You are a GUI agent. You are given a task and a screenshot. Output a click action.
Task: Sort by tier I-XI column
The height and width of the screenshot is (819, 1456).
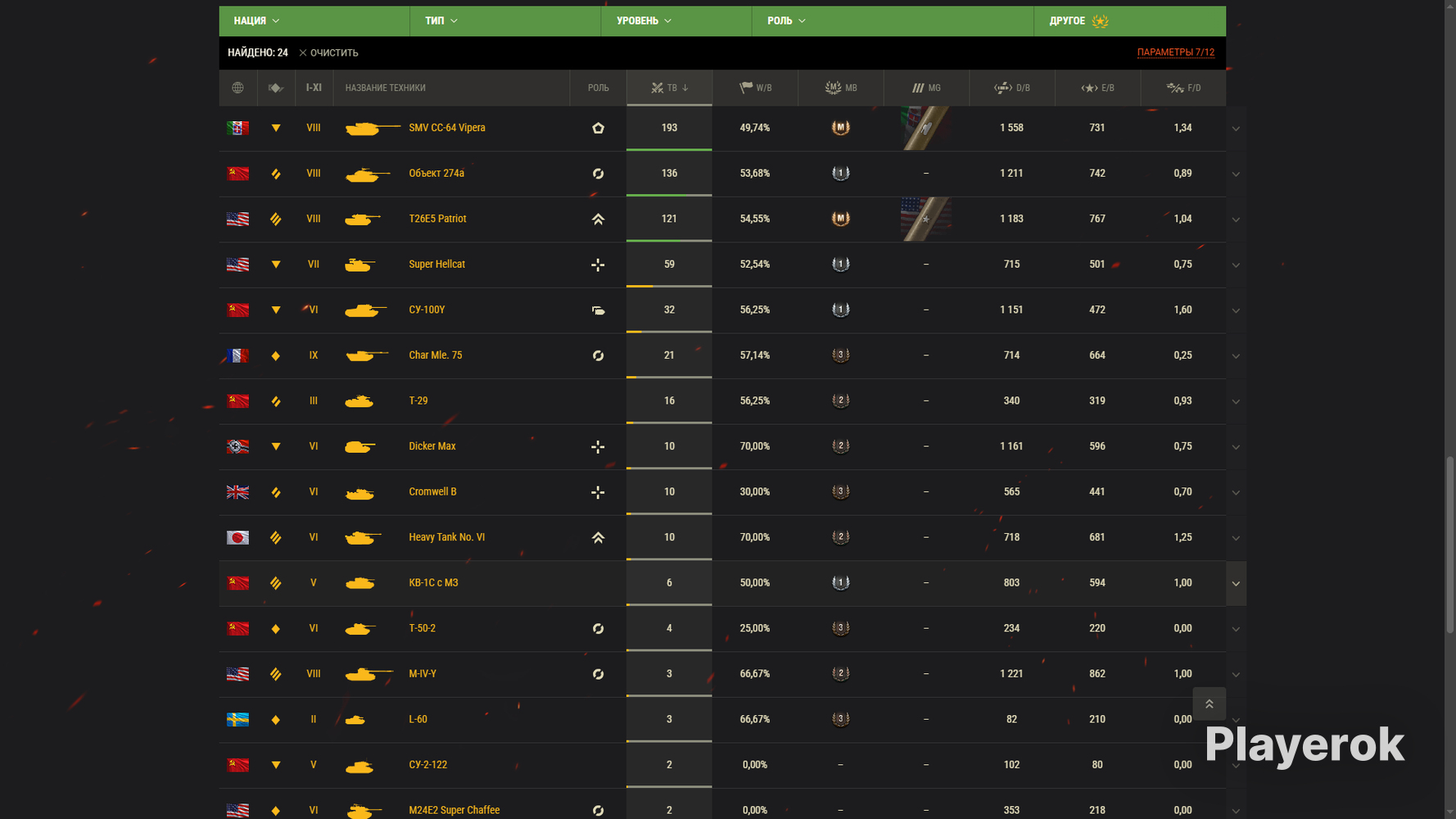(x=314, y=88)
